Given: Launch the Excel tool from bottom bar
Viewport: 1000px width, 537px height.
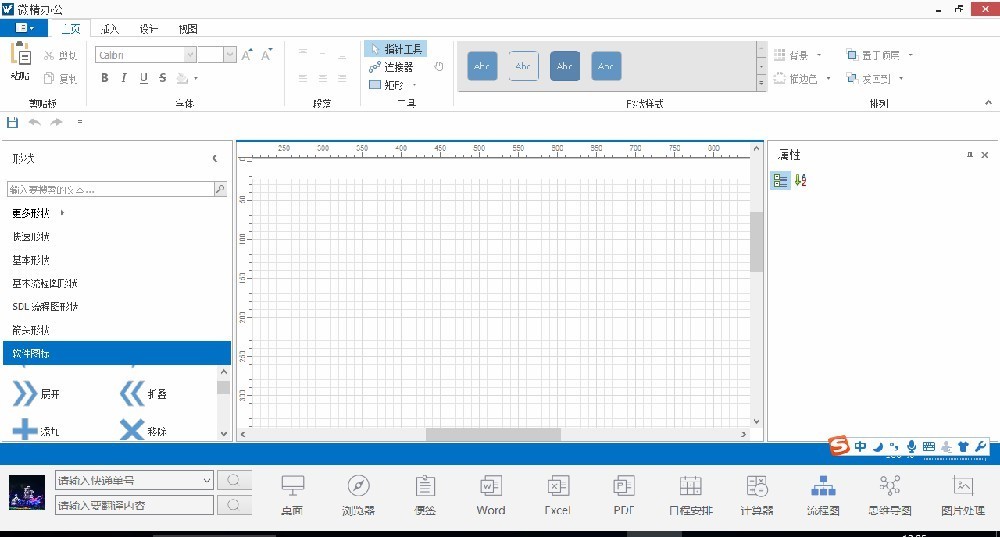Looking at the screenshot, I should tap(557, 495).
